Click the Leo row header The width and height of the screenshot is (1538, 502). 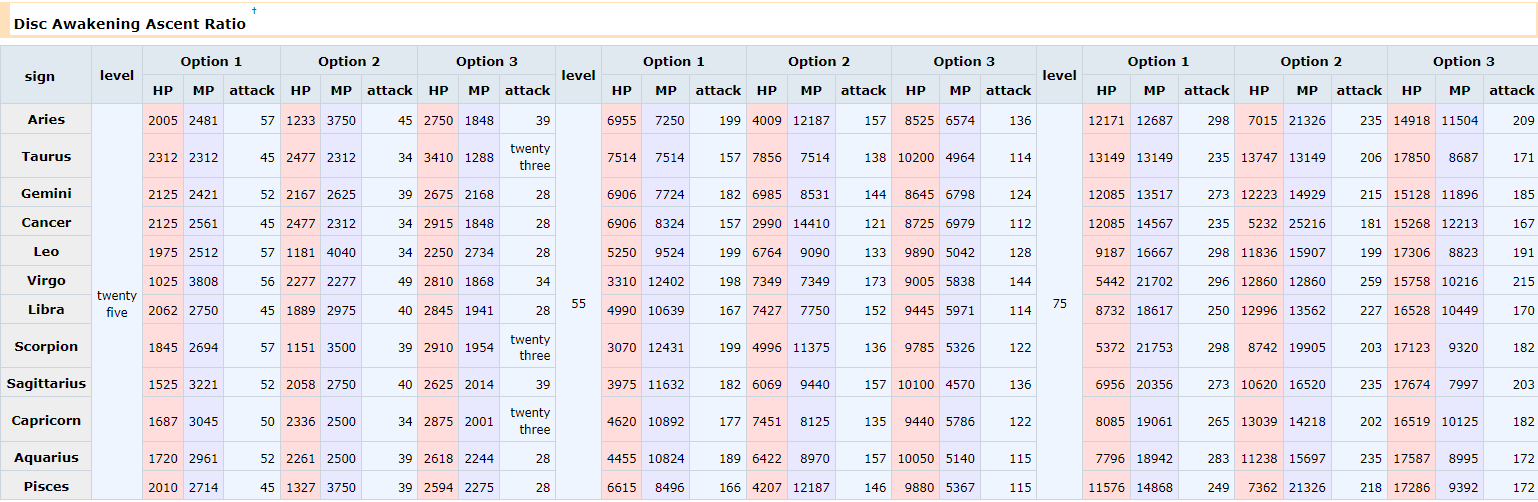[x=46, y=252]
